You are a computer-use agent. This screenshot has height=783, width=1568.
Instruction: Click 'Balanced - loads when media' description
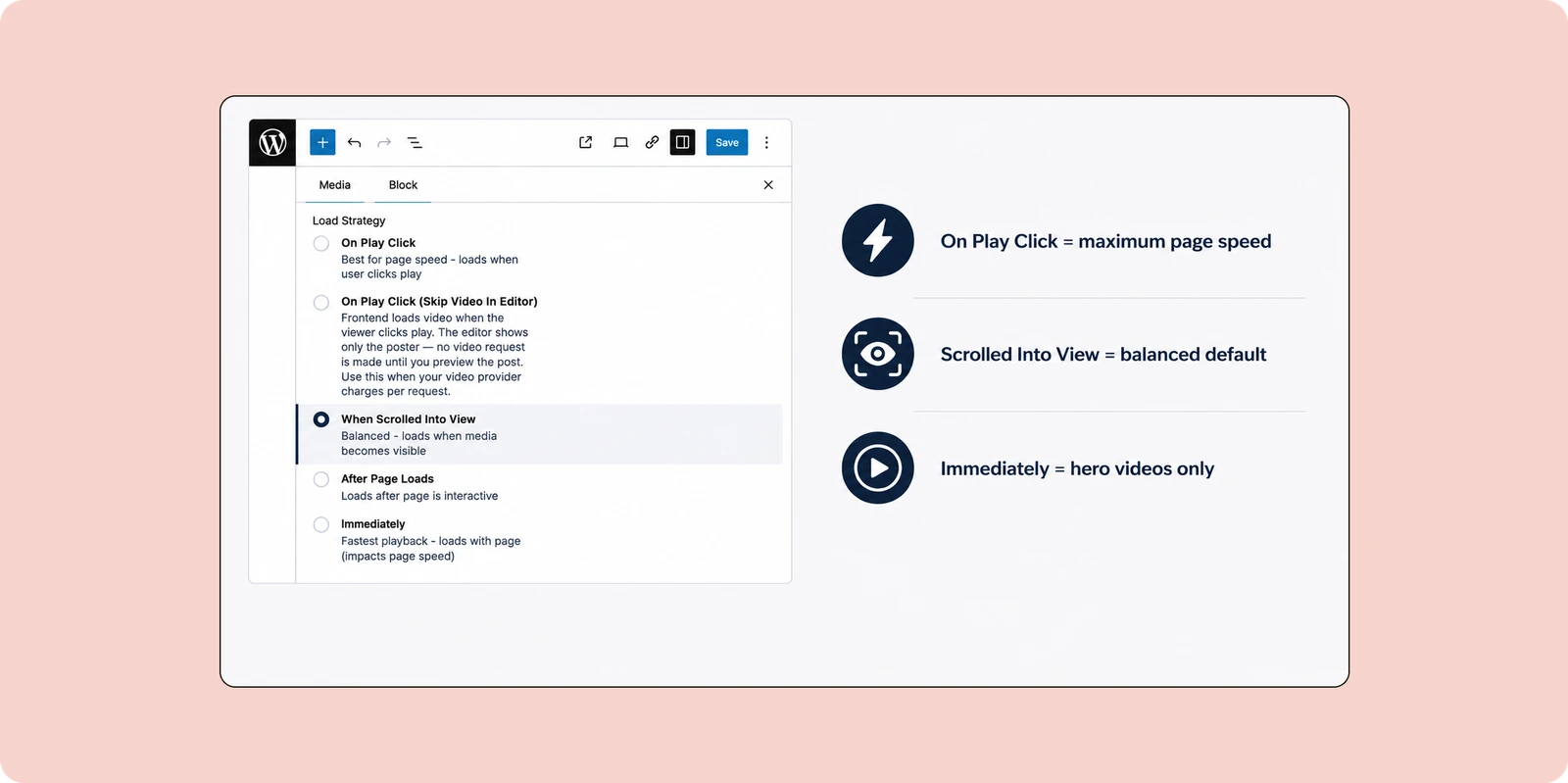[x=418, y=443]
